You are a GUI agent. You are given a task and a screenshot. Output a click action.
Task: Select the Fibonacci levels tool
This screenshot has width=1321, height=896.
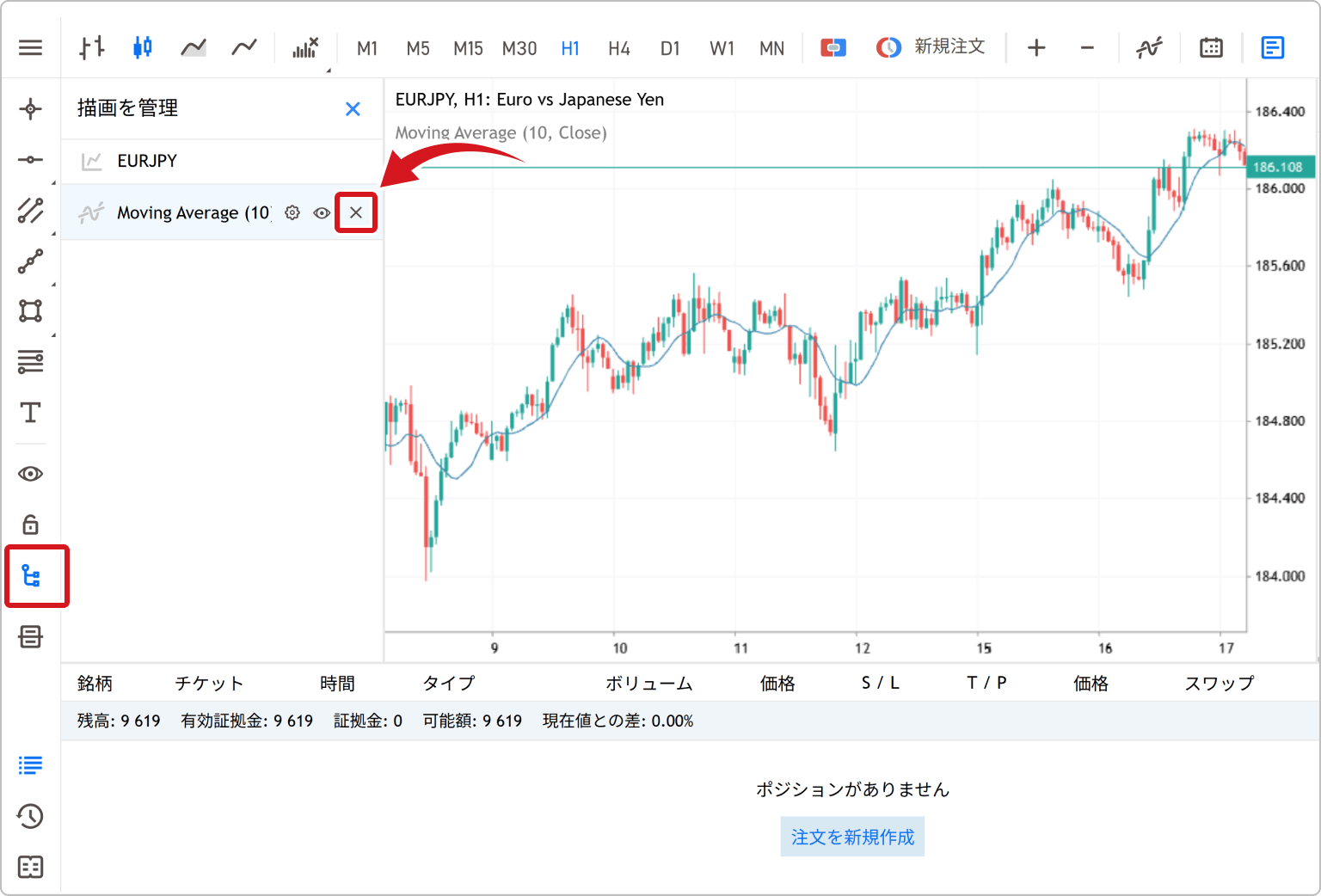tap(30, 362)
